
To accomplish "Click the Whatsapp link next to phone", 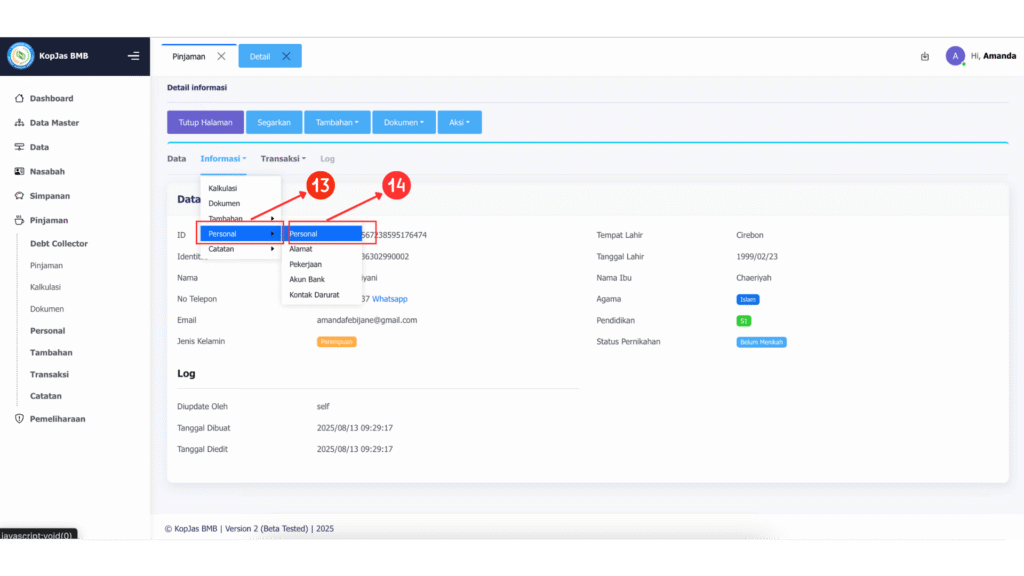I will tap(389, 299).
